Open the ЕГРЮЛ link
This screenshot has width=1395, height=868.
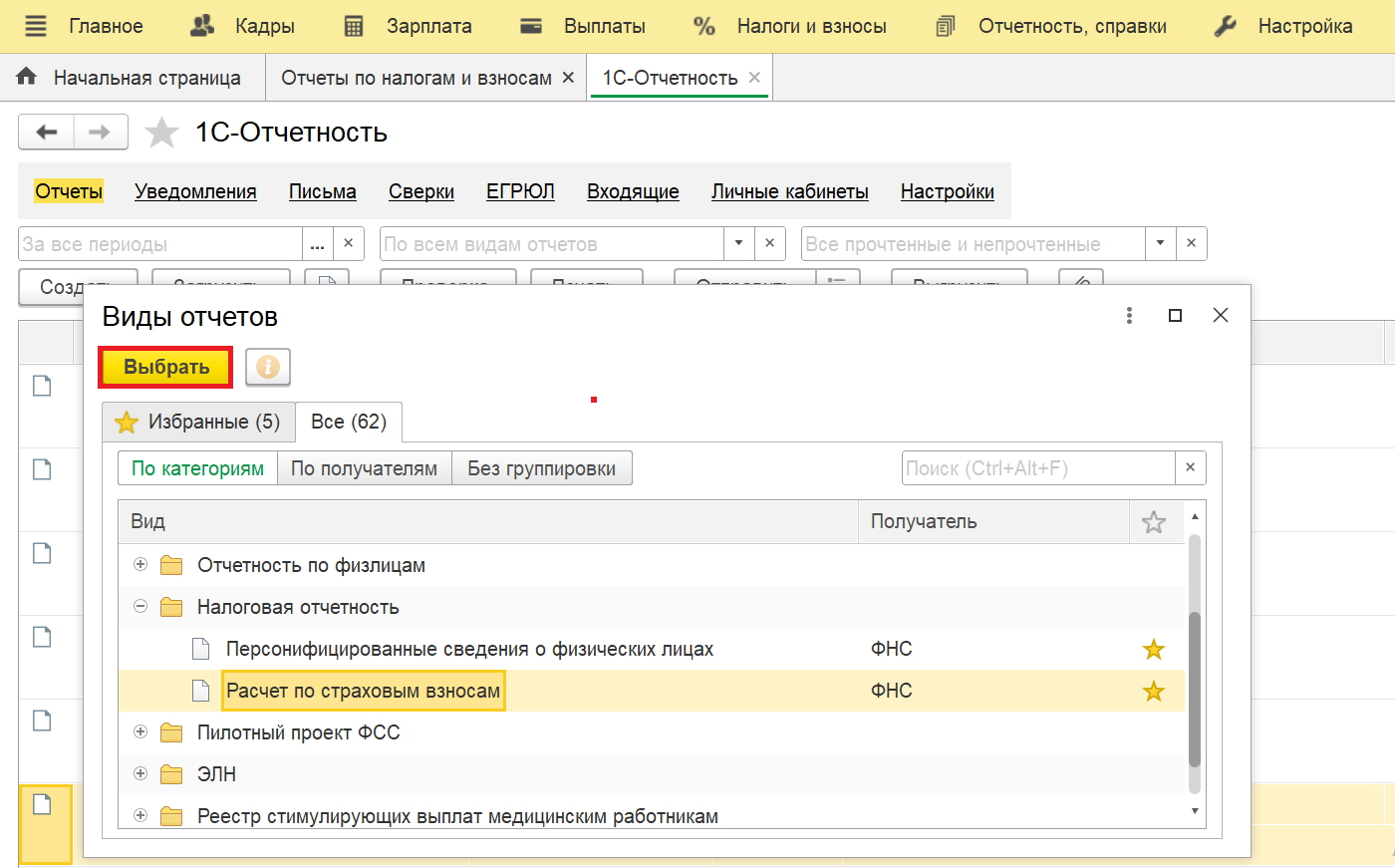pos(520,192)
